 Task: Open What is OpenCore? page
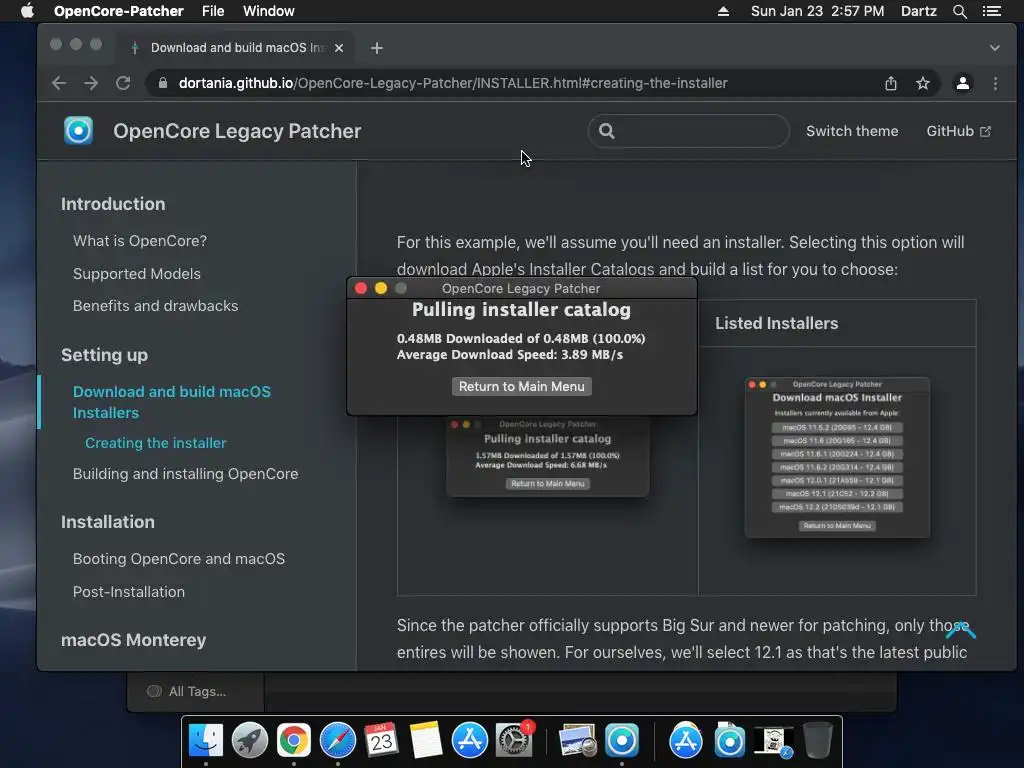[140, 241]
